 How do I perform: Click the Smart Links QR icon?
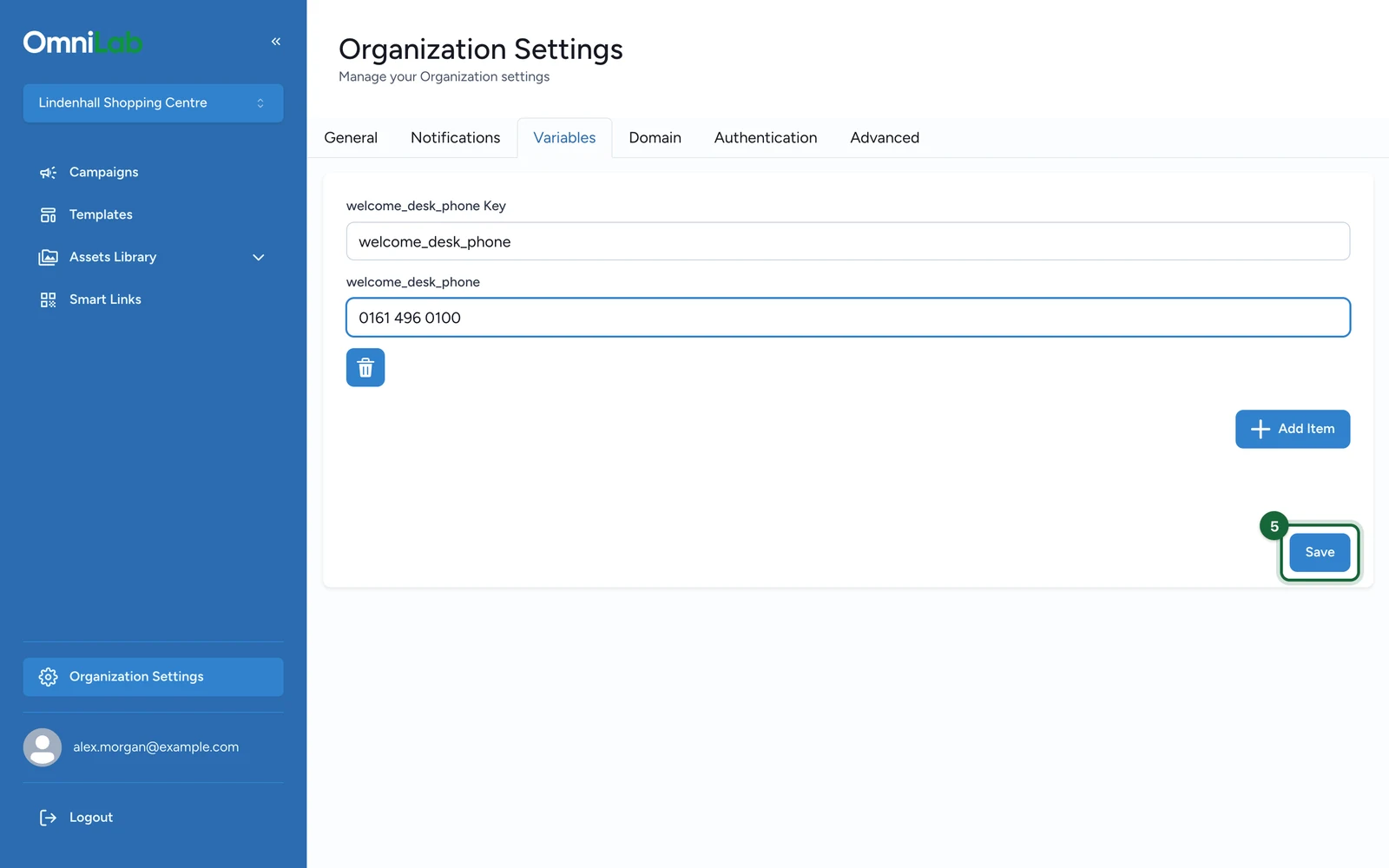pos(48,300)
